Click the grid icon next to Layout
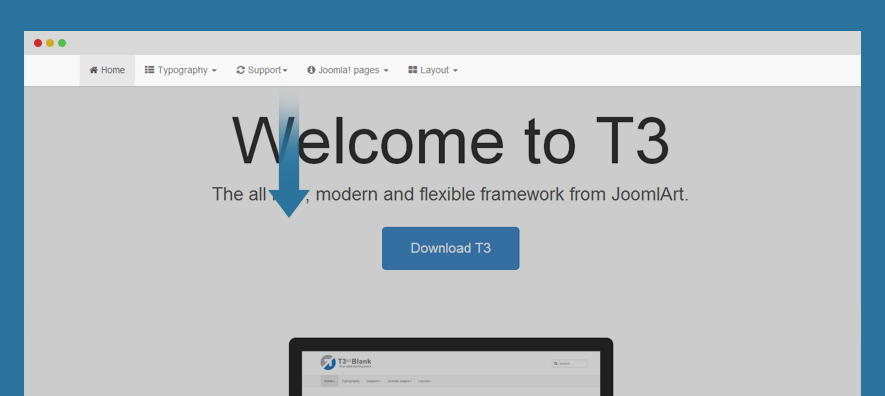The height and width of the screenshot is (396, 885). pos(413,70)
